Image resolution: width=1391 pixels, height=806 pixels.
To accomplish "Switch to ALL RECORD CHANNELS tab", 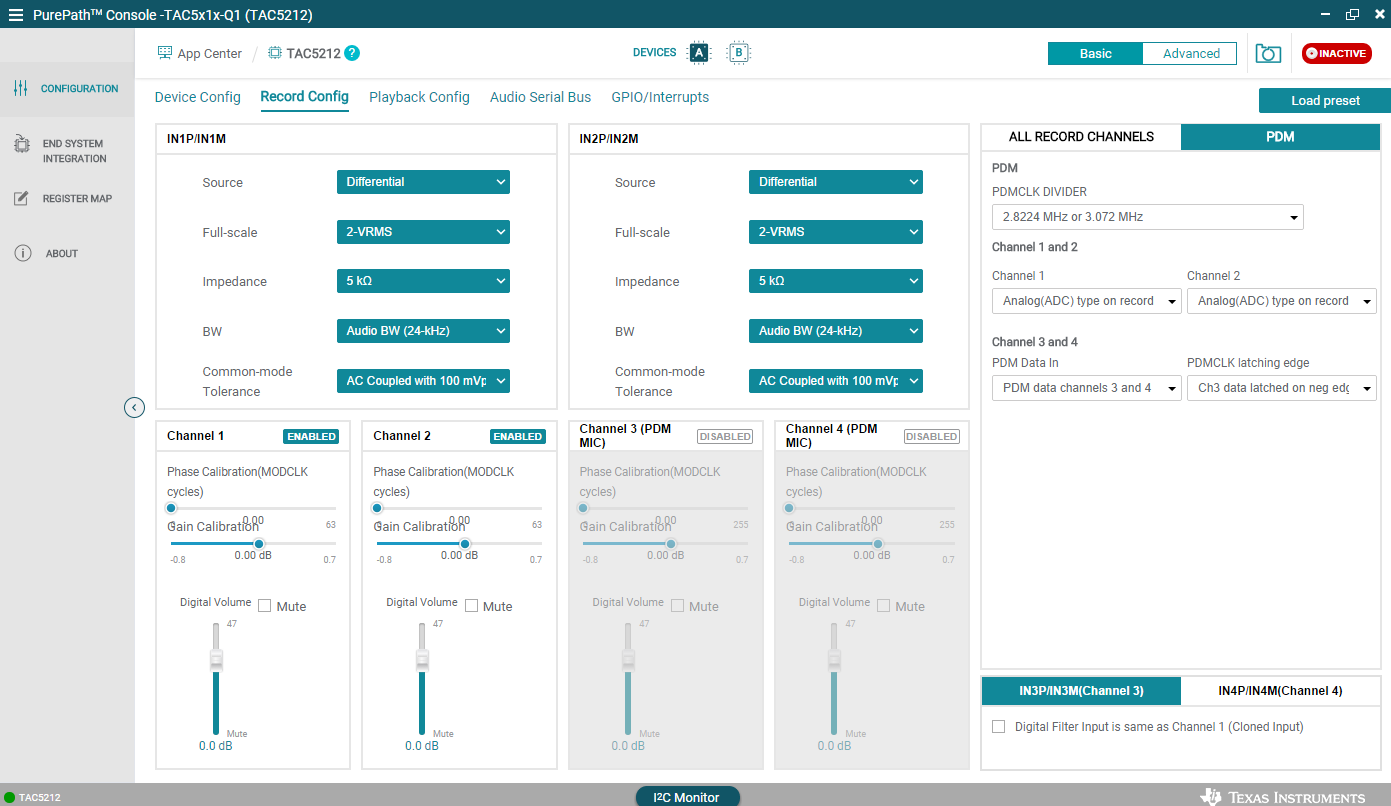I will pos(1081,137).
